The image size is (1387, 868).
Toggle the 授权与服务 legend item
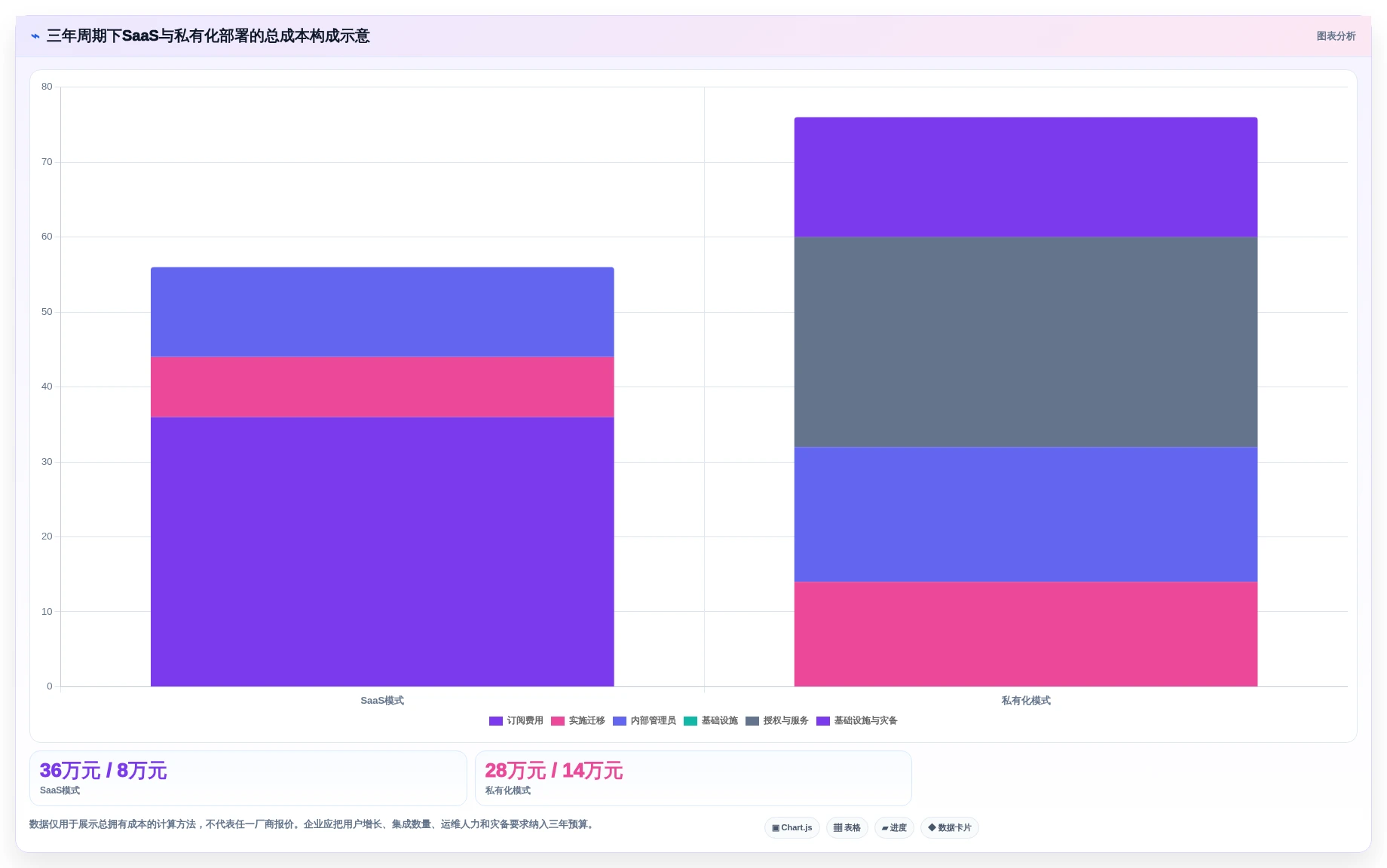tap(777, 721)
